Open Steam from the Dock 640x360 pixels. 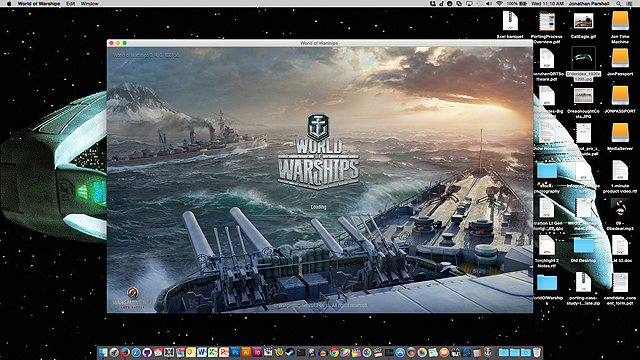coord(290,352)
